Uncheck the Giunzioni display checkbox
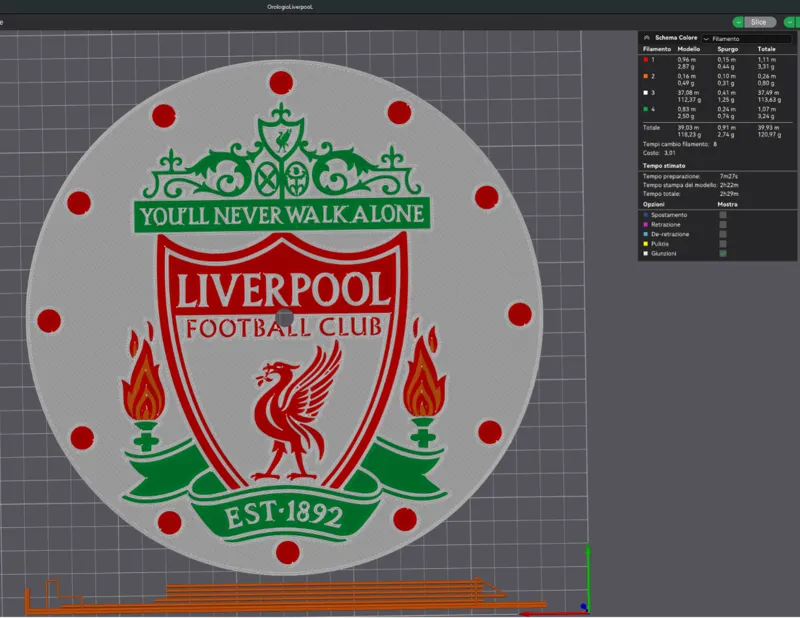Viewport: 800px width, 618px height. (723, 253)
